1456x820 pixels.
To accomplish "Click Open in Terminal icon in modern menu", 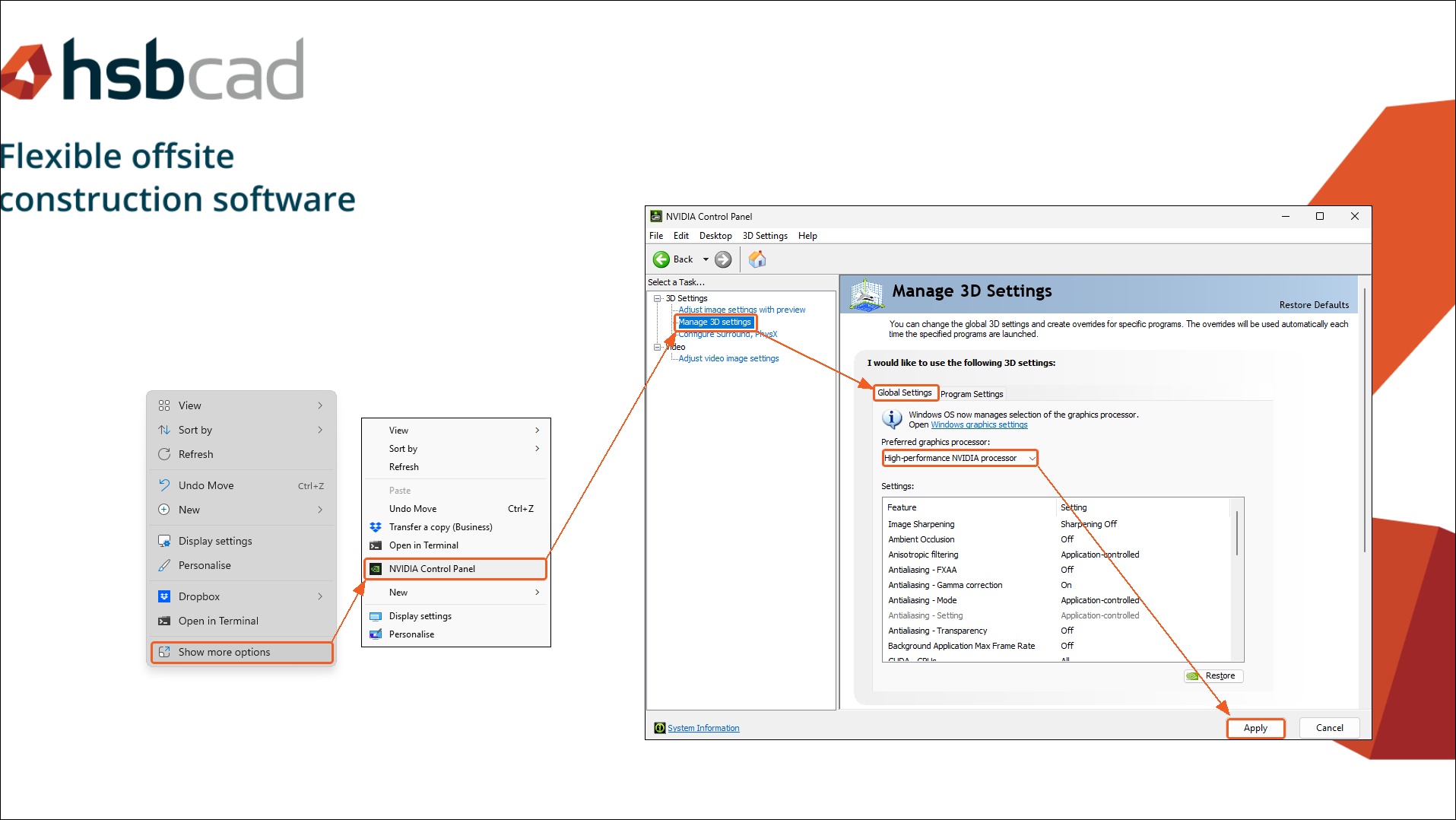I will 164,621.
